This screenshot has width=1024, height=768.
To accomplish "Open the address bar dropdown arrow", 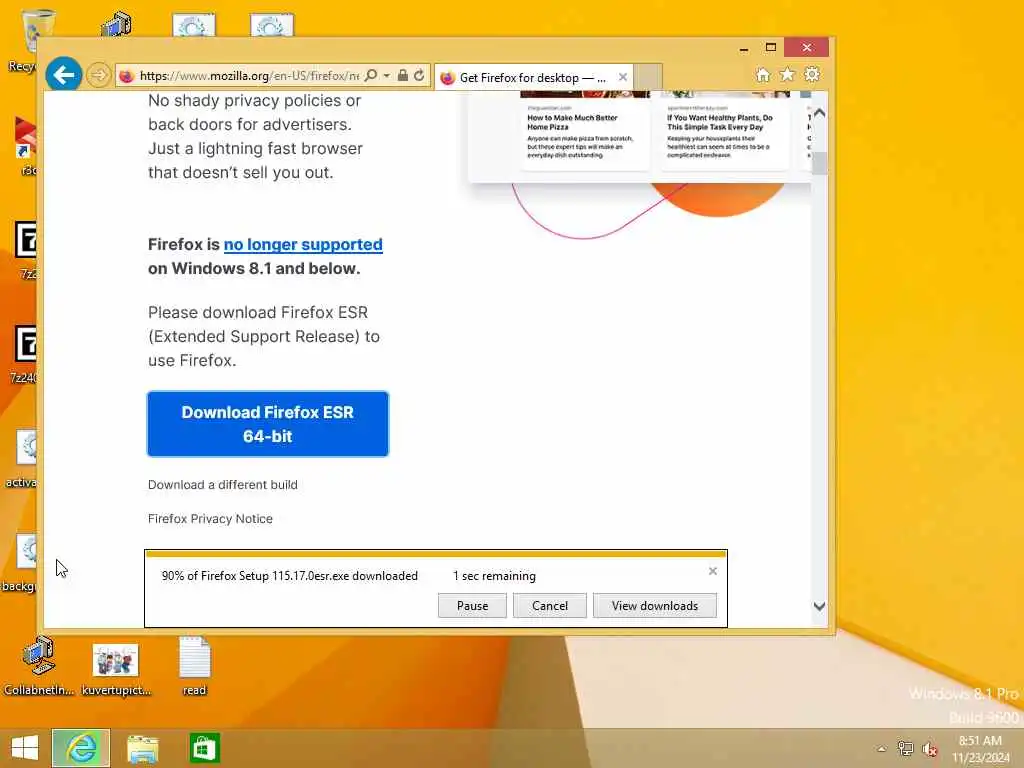I will [x=387, y=76].
